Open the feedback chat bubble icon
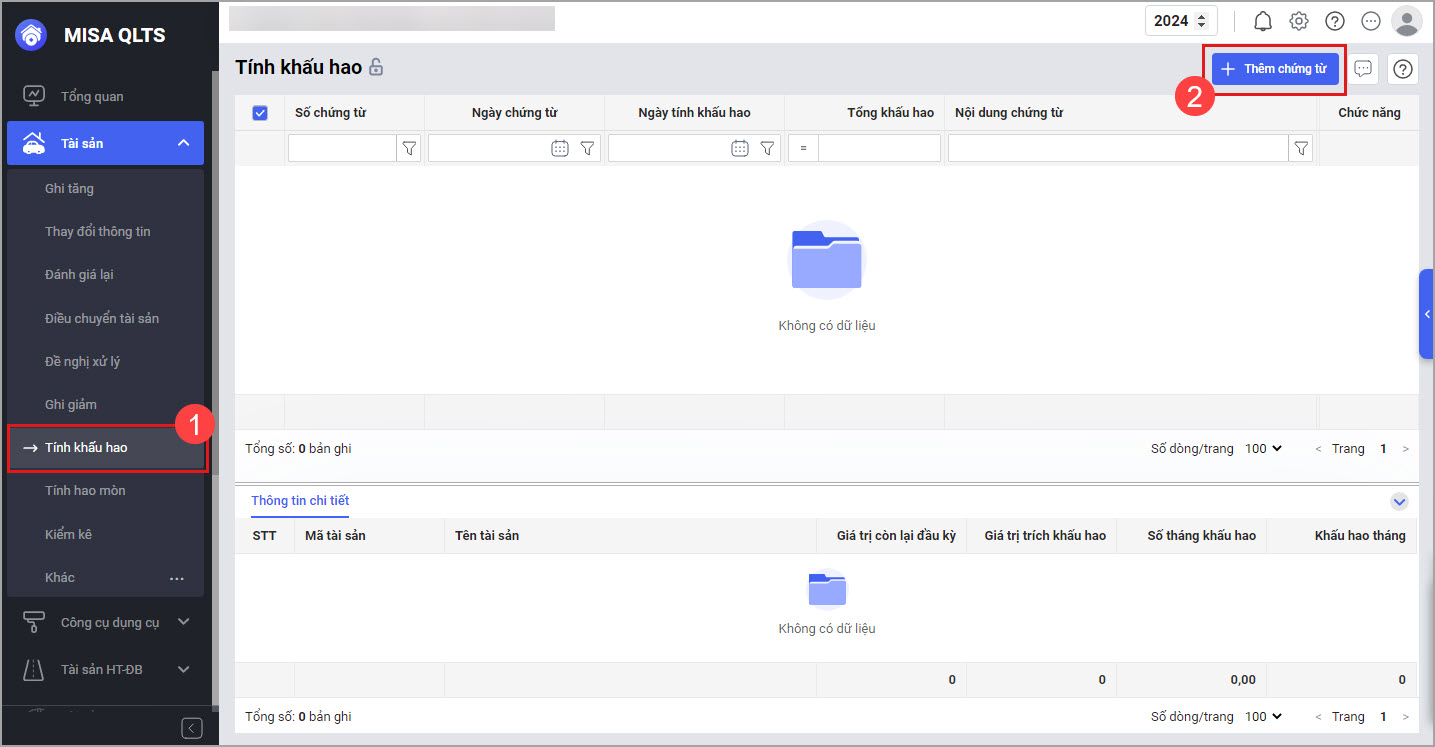Viewport: 1435px width, 747px height. [x=1363, y=69]
